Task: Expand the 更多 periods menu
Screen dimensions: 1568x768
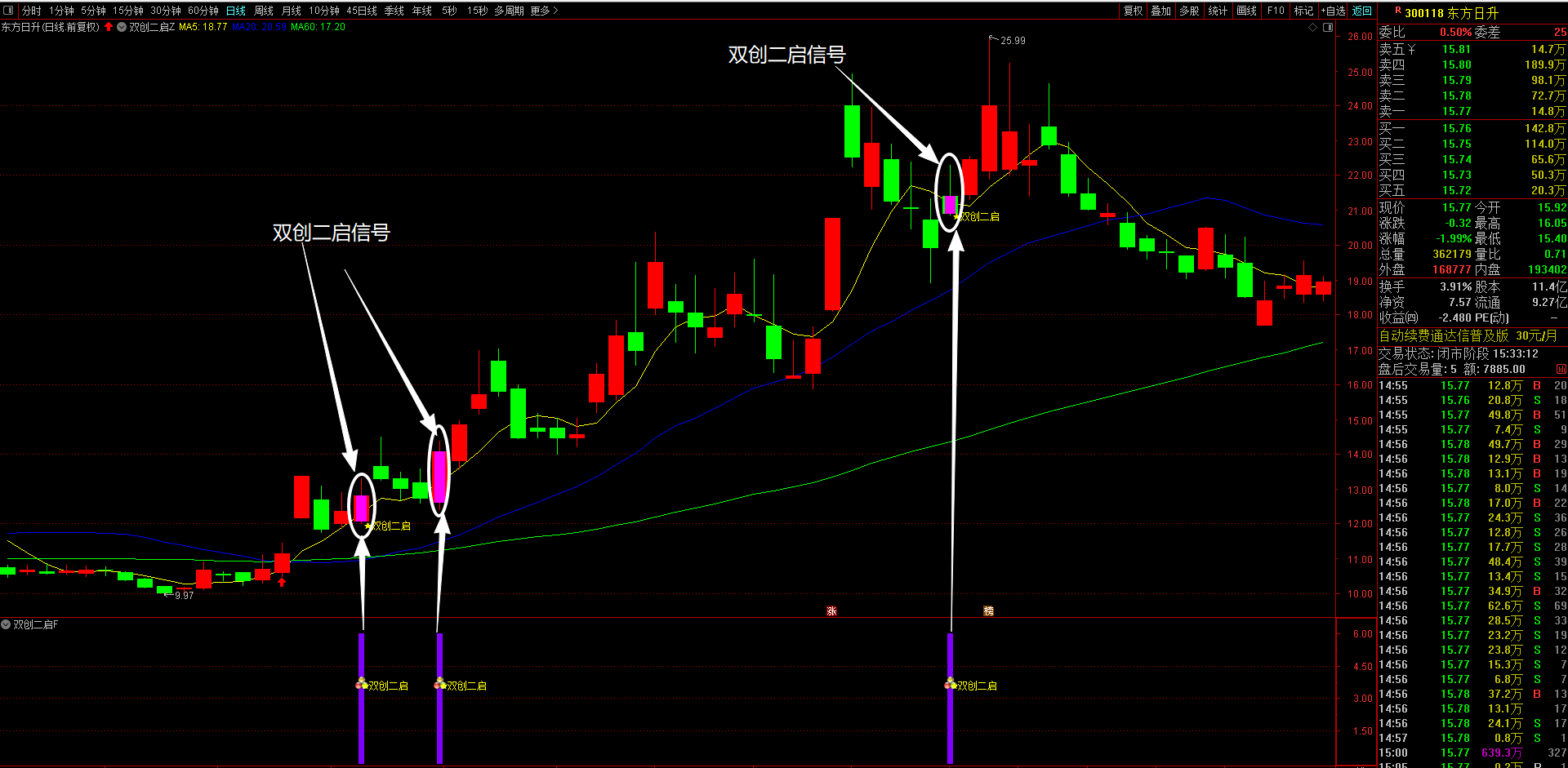Action: 544,11
